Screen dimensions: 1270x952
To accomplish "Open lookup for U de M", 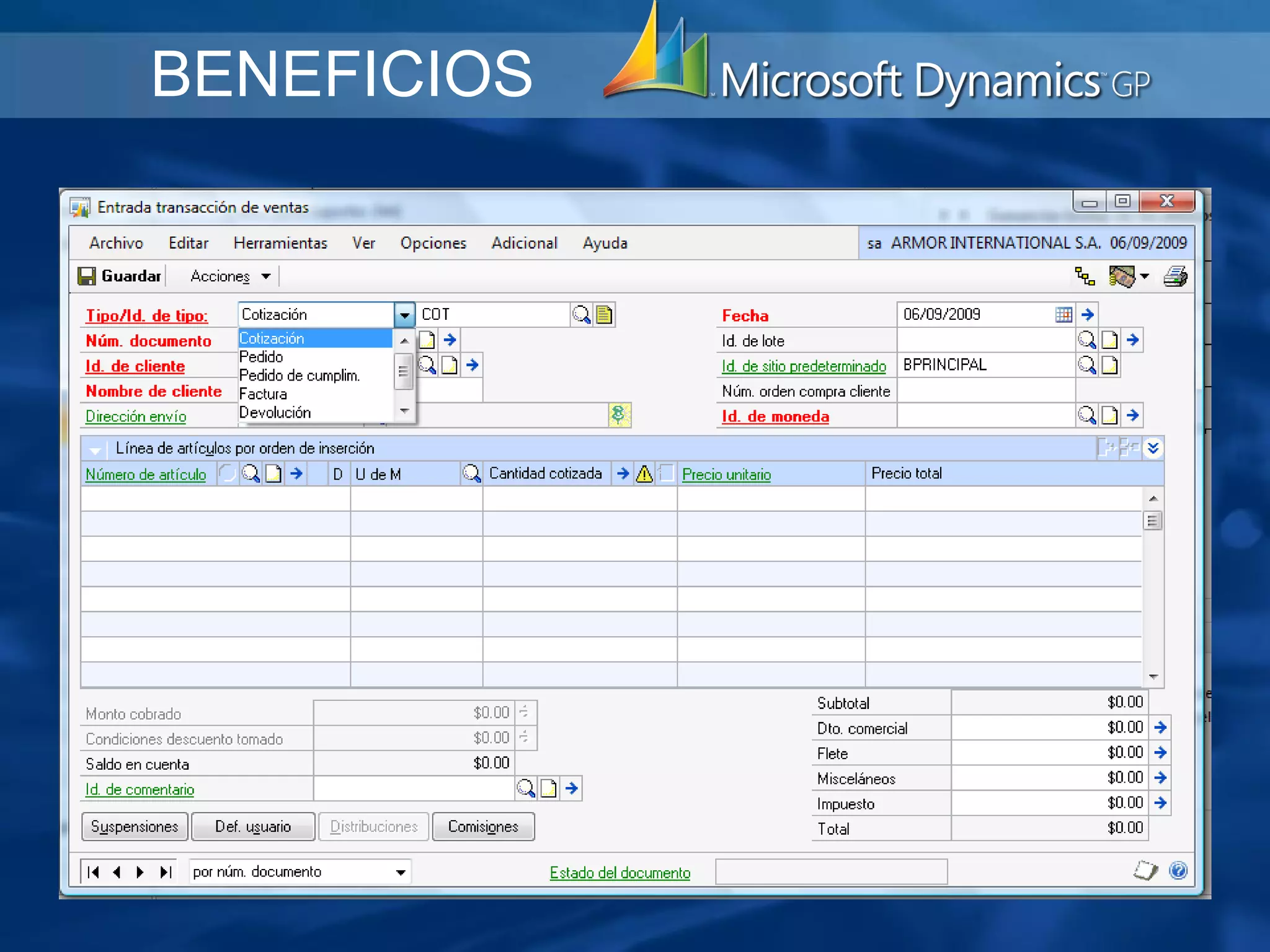I will (x=472, y=474).
